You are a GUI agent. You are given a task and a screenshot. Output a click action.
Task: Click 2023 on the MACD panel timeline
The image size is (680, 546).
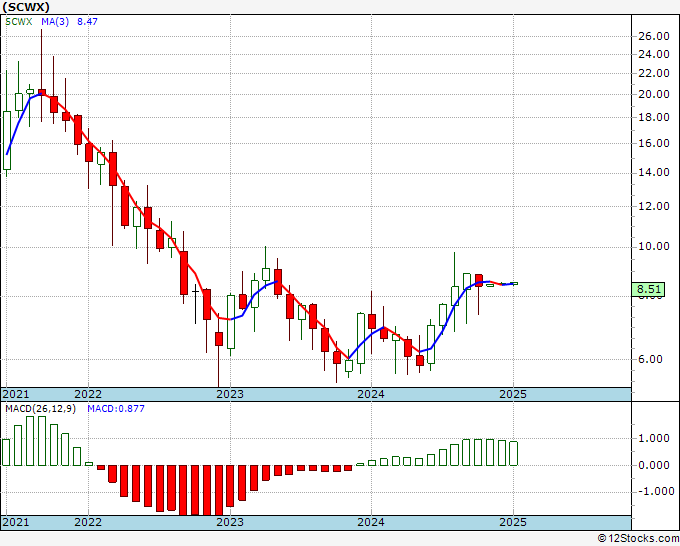click(230, 522)
